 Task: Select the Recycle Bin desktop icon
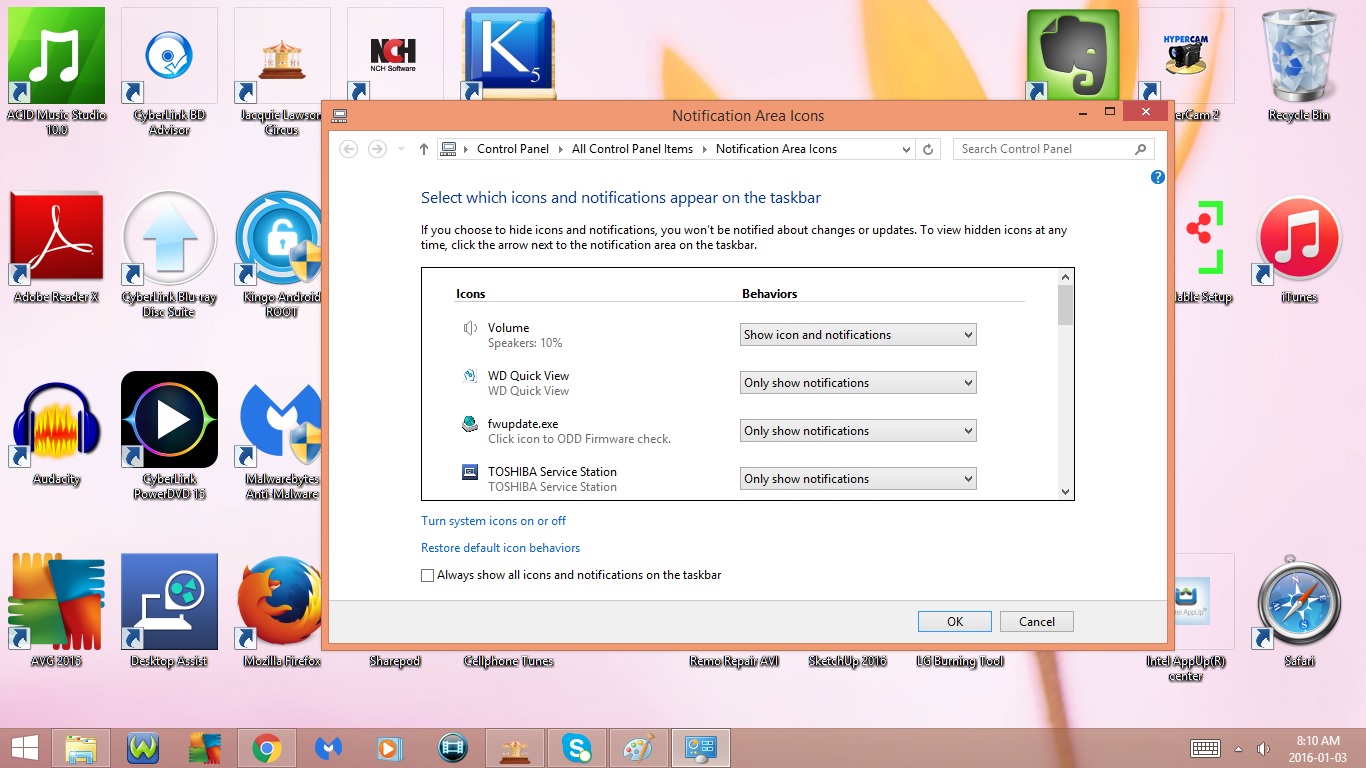pyautogui.click(x=1298, y=66)
